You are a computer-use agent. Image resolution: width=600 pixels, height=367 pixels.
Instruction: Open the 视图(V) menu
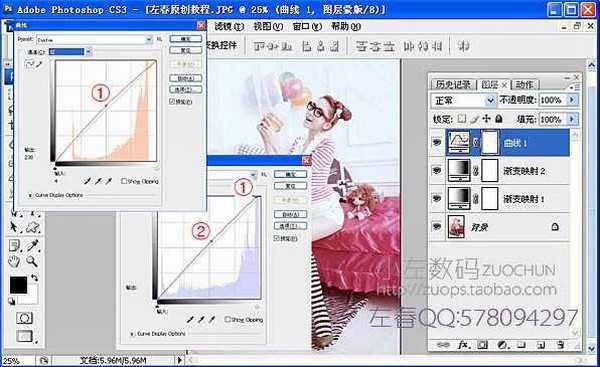[268, 26]
